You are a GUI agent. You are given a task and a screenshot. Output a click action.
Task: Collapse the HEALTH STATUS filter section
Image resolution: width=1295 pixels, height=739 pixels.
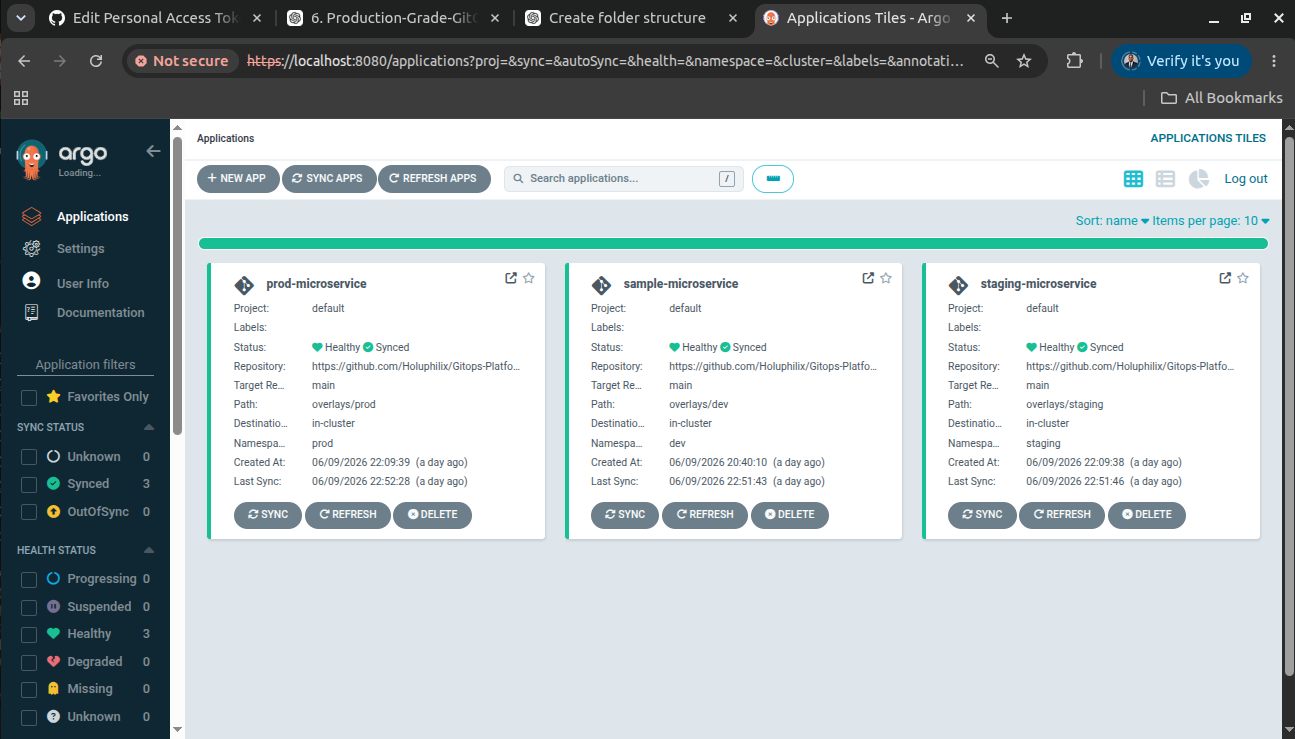tap(149, 550)
